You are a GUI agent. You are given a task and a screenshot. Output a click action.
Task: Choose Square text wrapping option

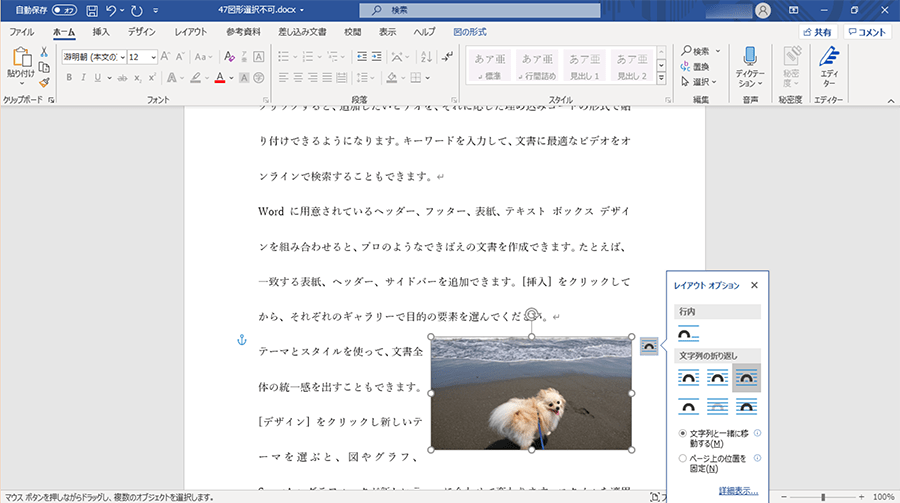point(688,378)
